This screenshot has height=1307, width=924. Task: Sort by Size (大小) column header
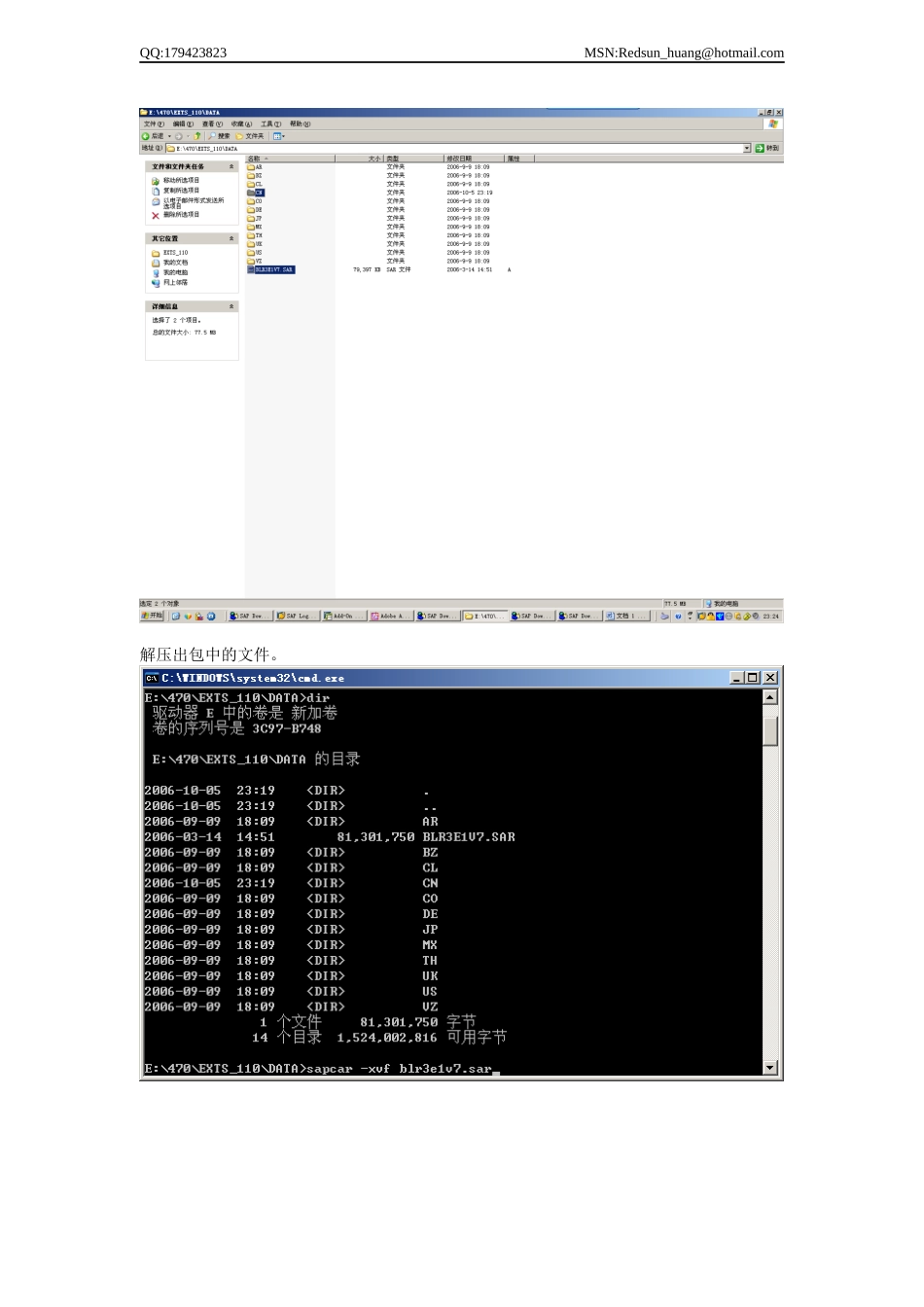[x=359, y=158]
